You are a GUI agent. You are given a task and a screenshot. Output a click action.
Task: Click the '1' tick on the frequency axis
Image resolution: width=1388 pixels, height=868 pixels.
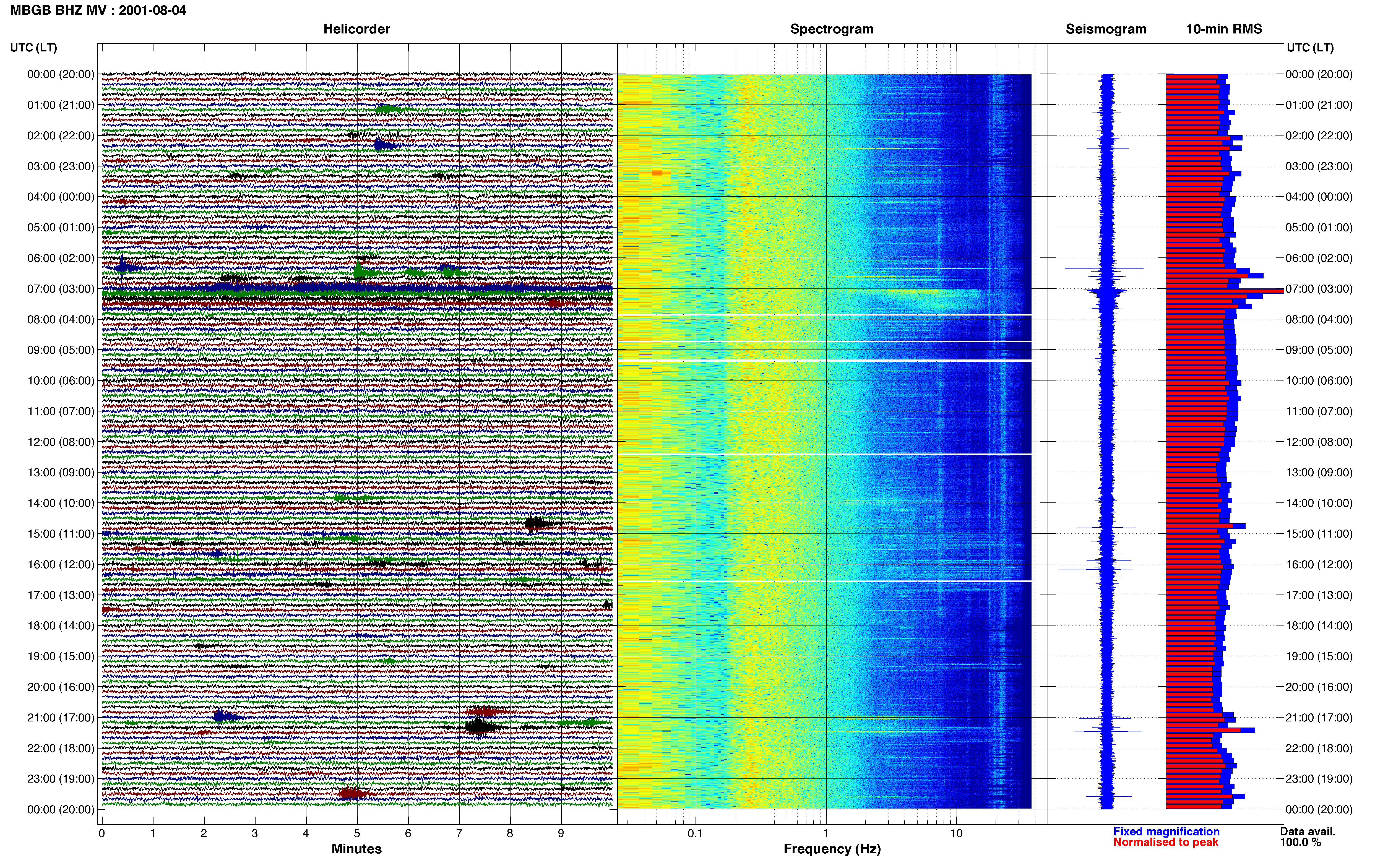826,833
